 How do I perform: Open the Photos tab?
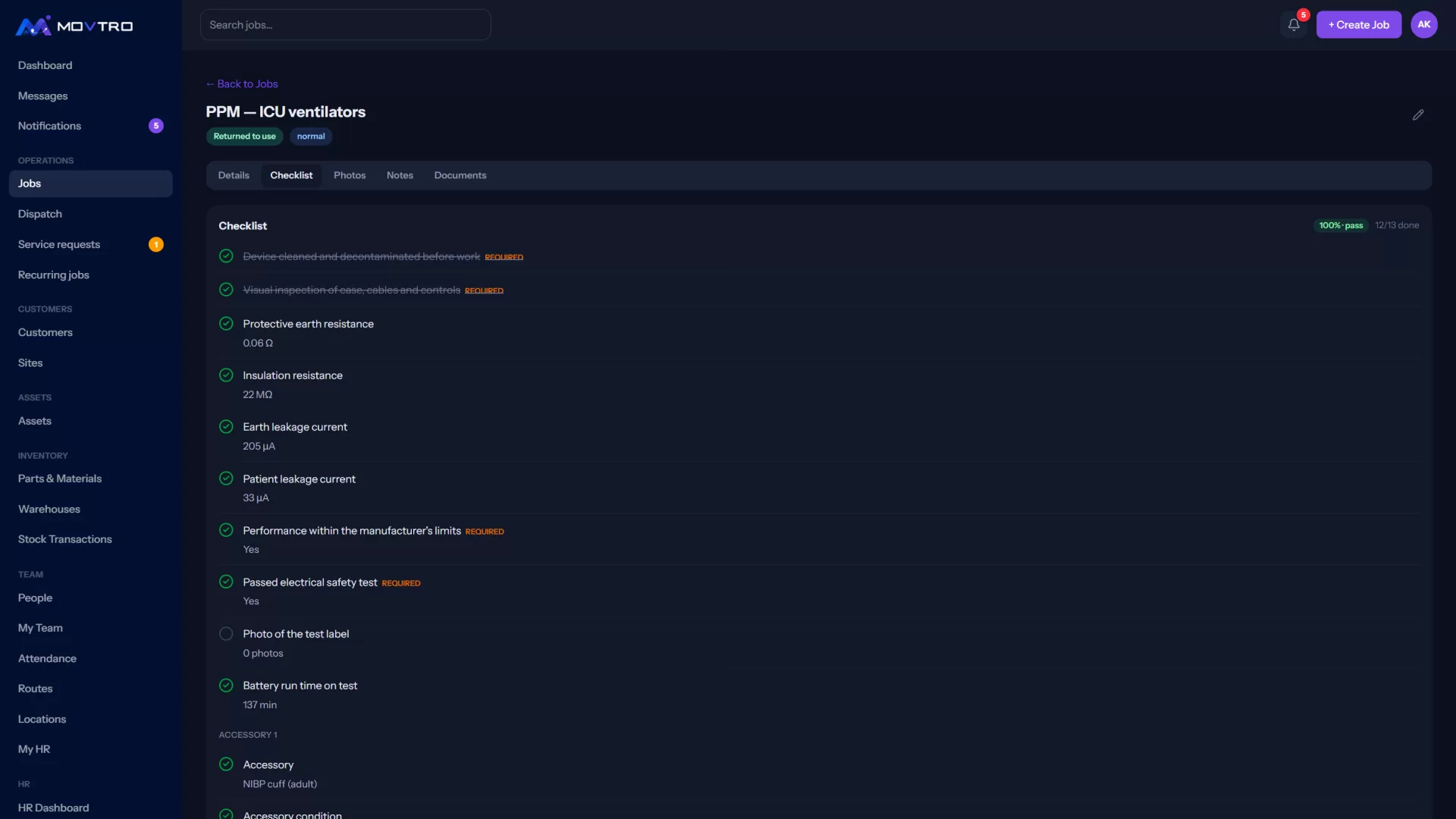pos(350,175)
